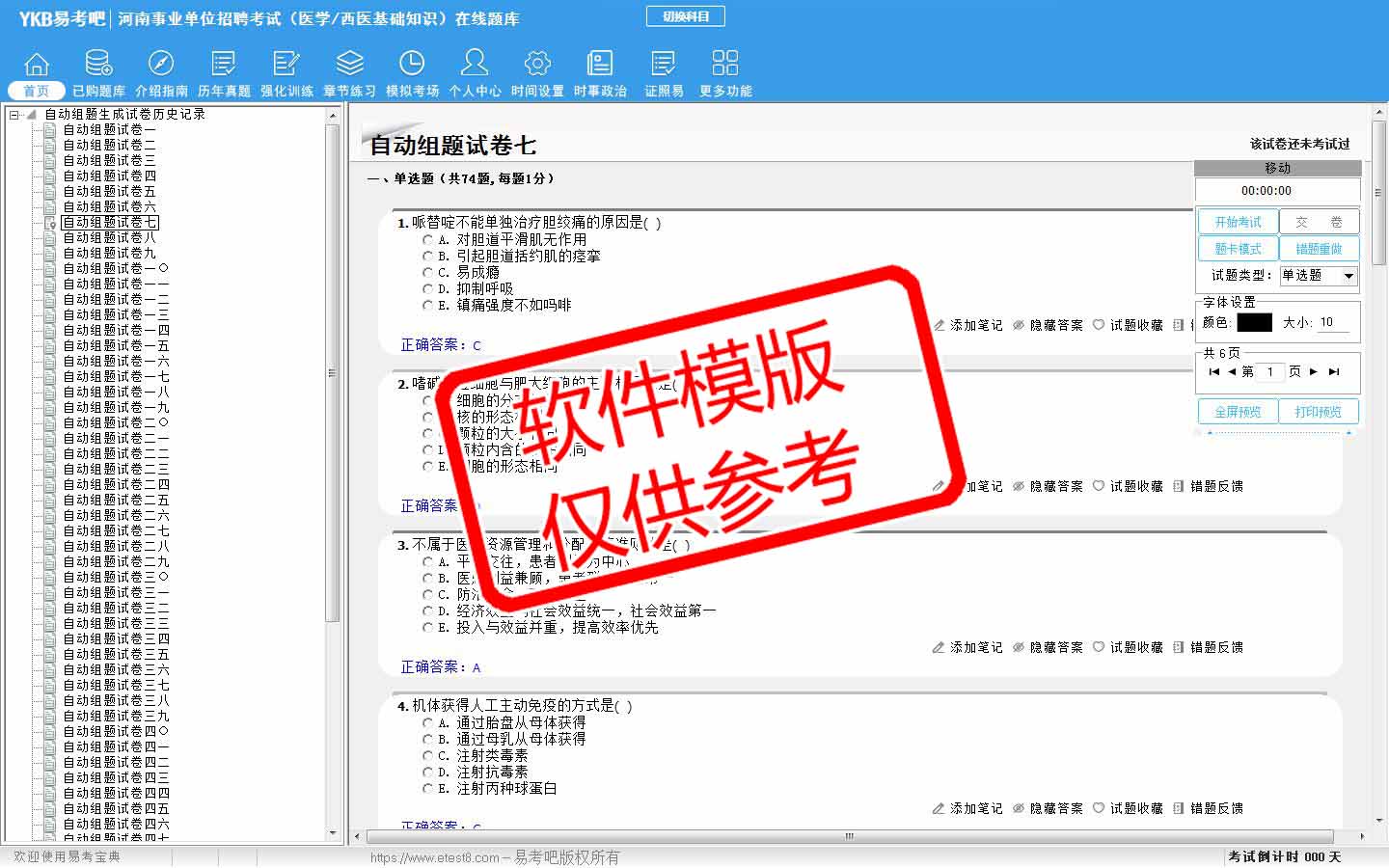Switch to the 首页 tab

click(x=37, y=91)
